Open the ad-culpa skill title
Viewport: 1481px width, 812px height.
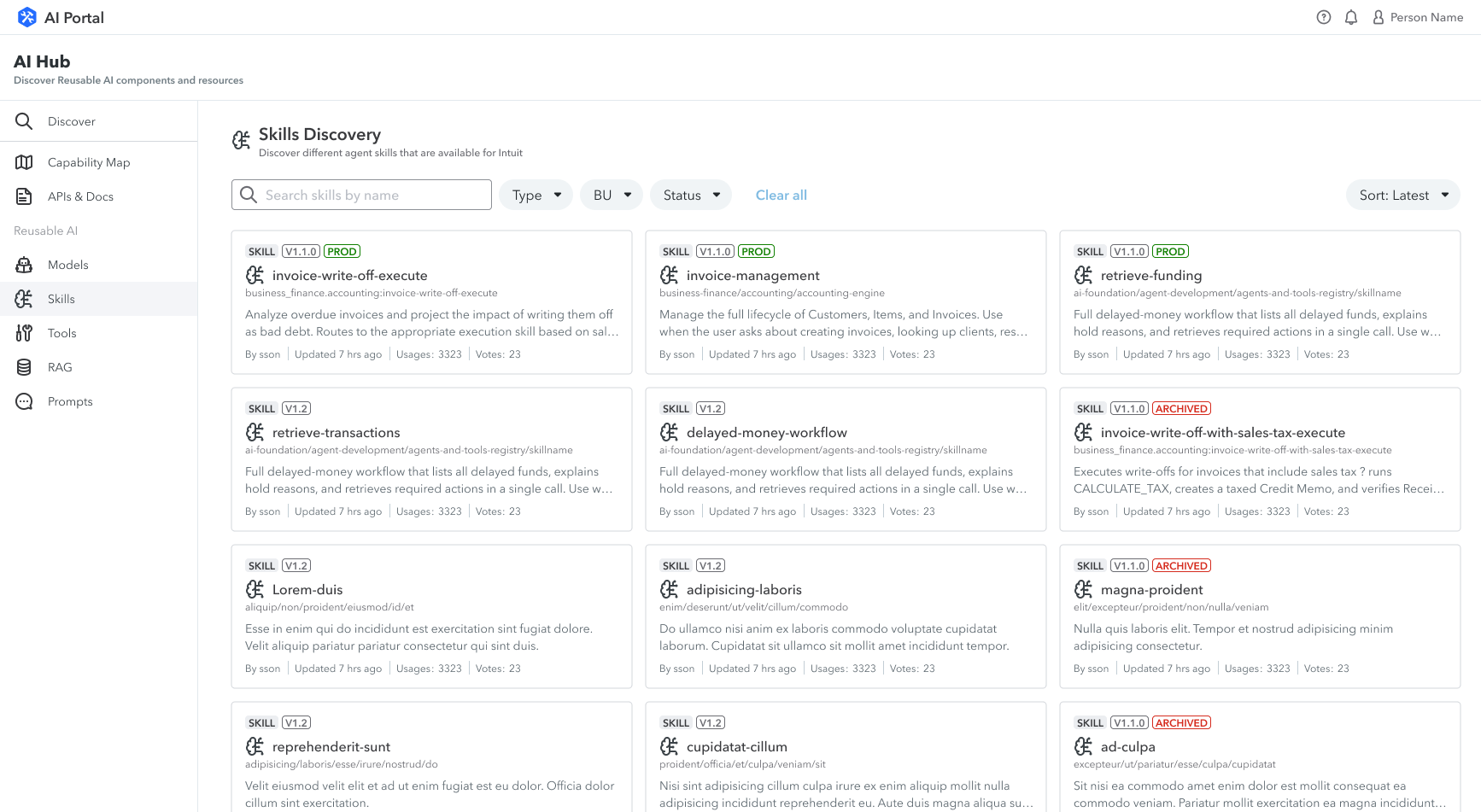click(x=1128, y=746)
